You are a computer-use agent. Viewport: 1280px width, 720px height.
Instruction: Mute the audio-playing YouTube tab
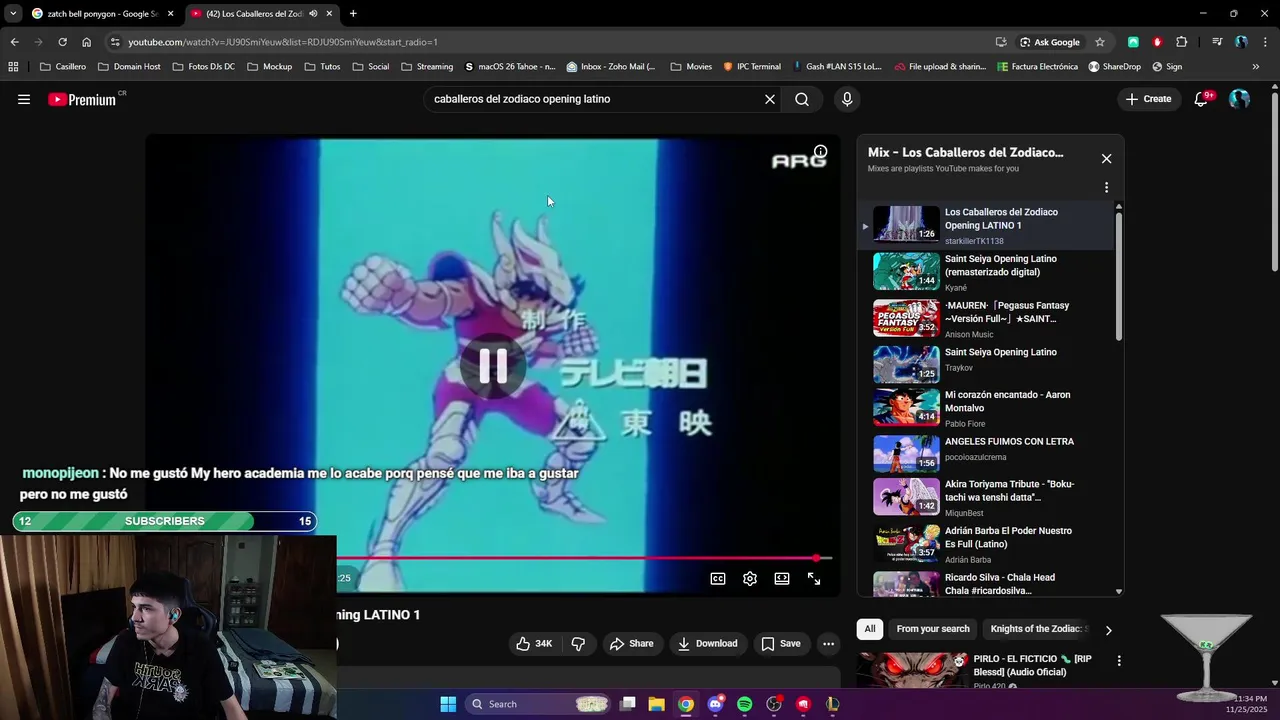point(313,14)
